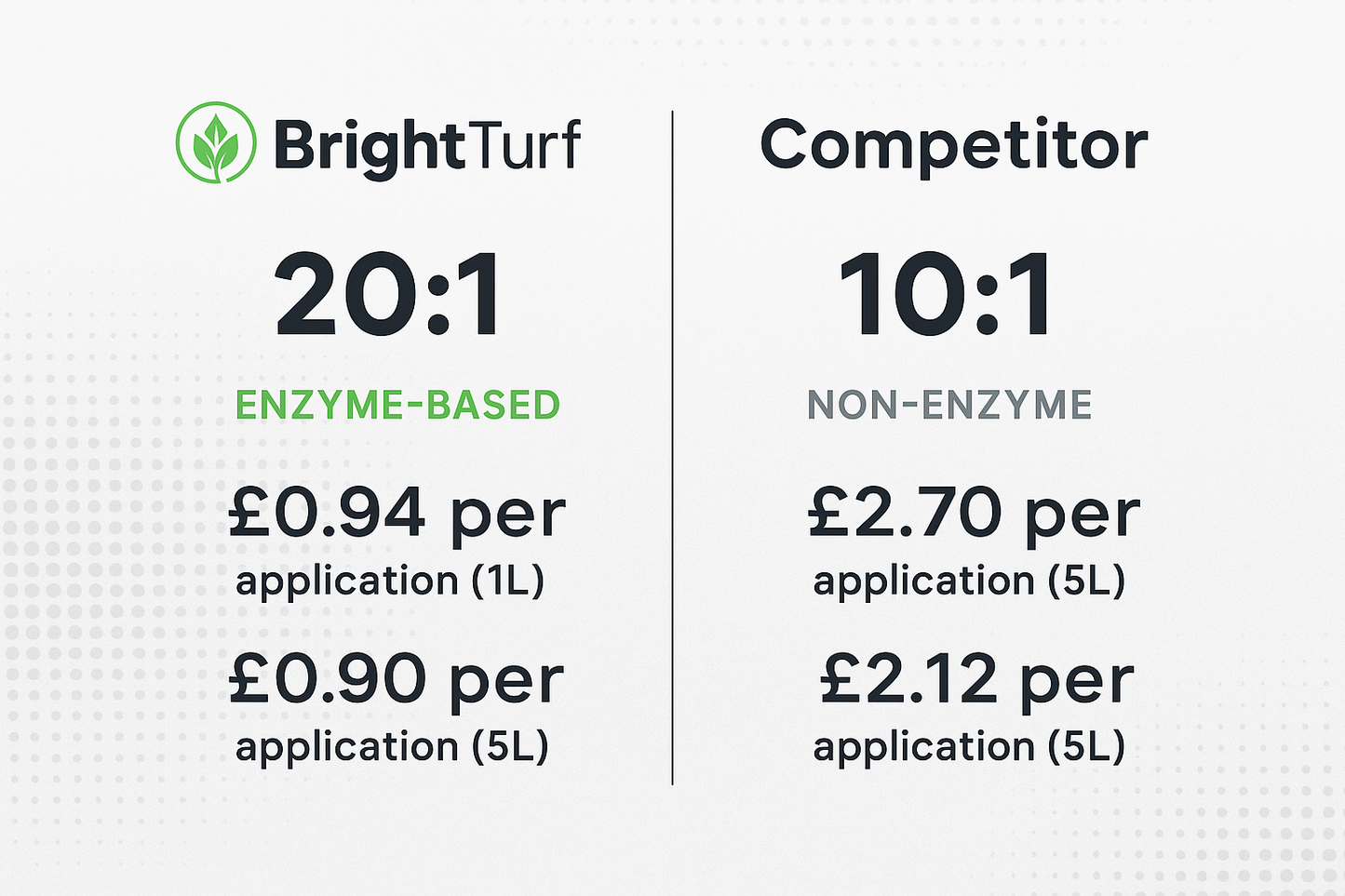This screenshot has height=896, width=1345.
Task: Select the green ENZYME-BASED label
Action: pos(397,406)
